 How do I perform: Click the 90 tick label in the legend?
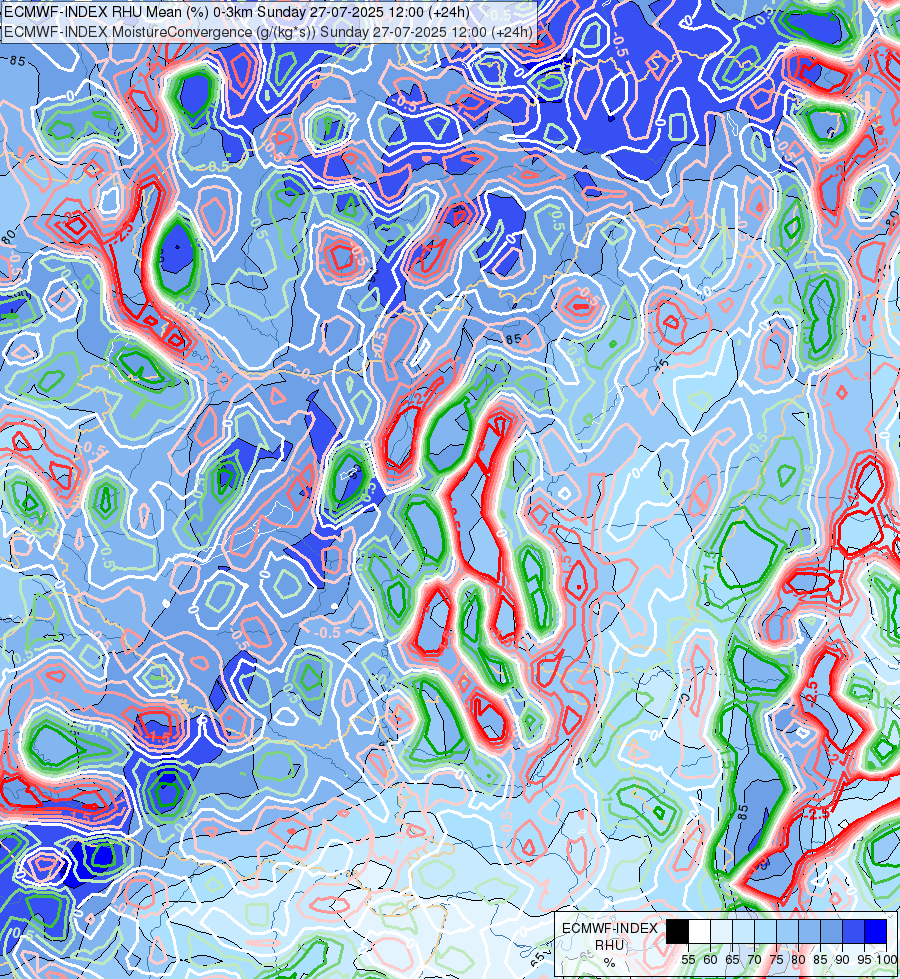click(x=843, y=960)
